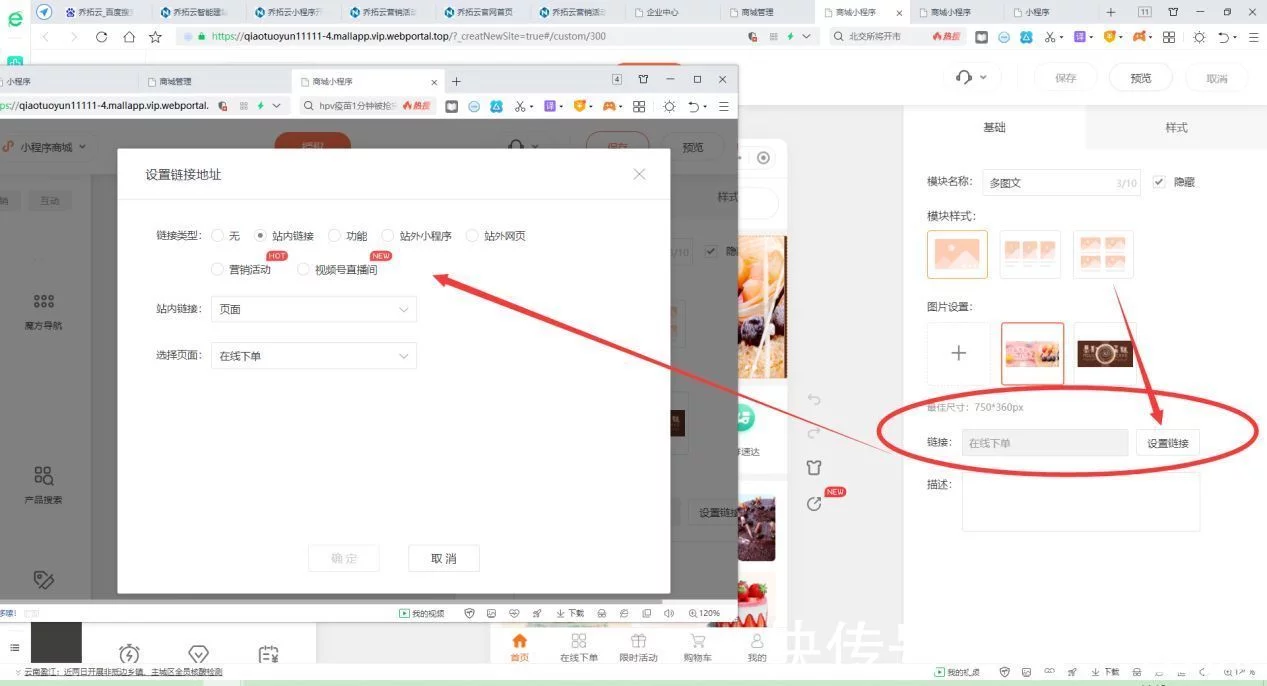Click the scissors screenshot icon in the back toolbar
Screen dimensions: 1267x686
tap(1052, 36)
